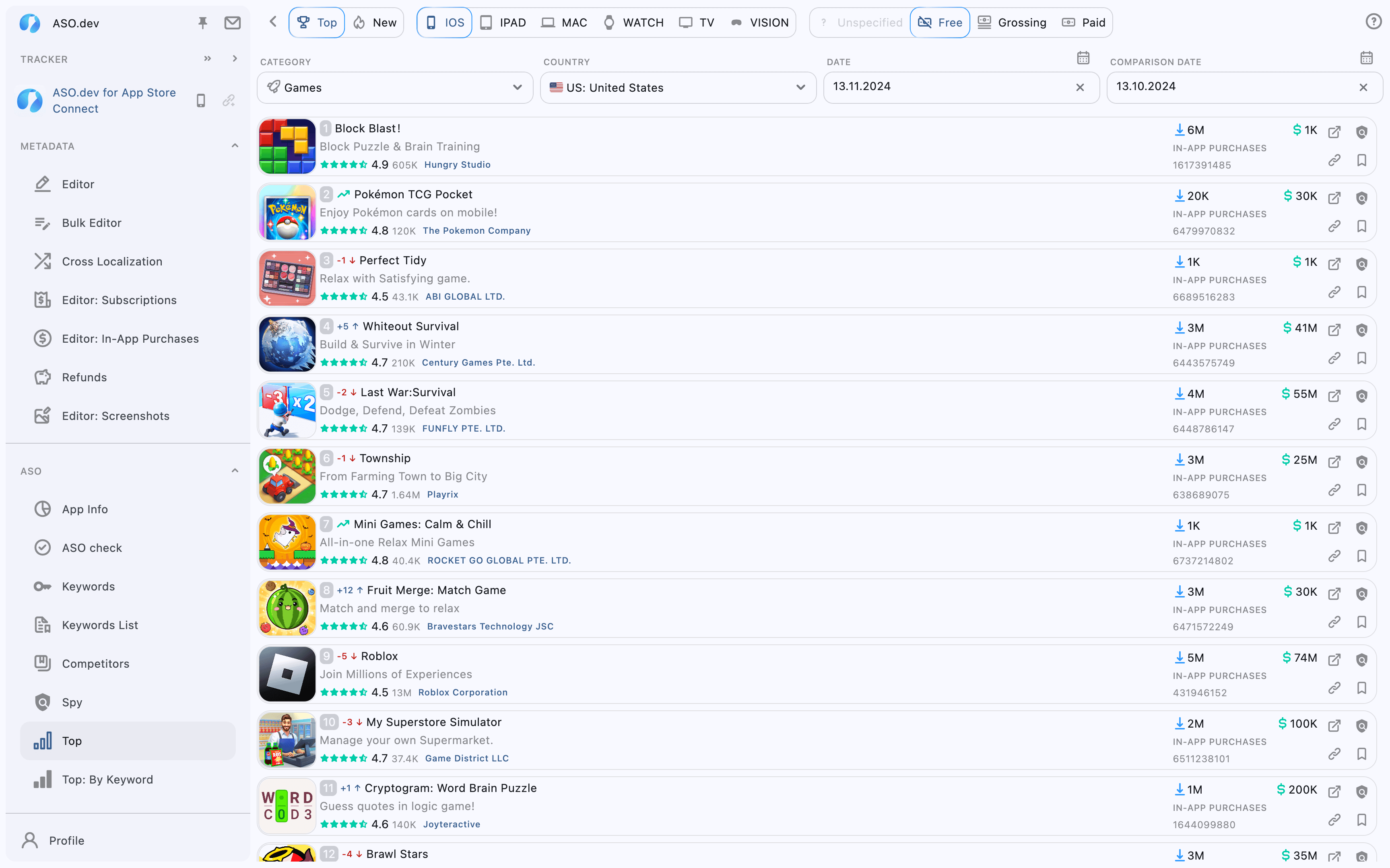This screenshot has height=868, width=1390.
Task: Open the Spy tool in ASO section
Action: [x=71, y=702]
